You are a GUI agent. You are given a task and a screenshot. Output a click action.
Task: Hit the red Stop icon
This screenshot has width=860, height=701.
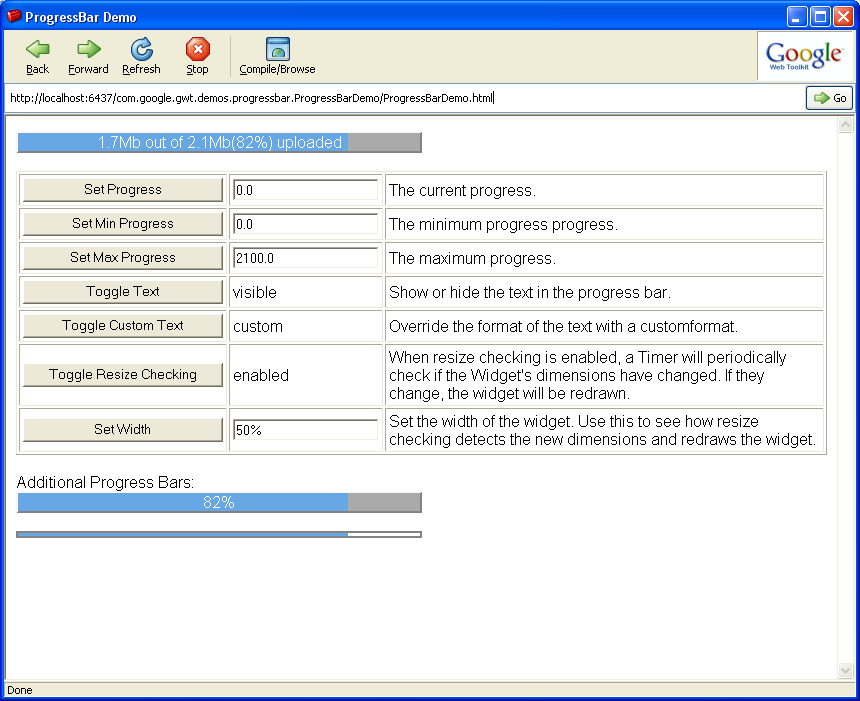pos(197,50)
